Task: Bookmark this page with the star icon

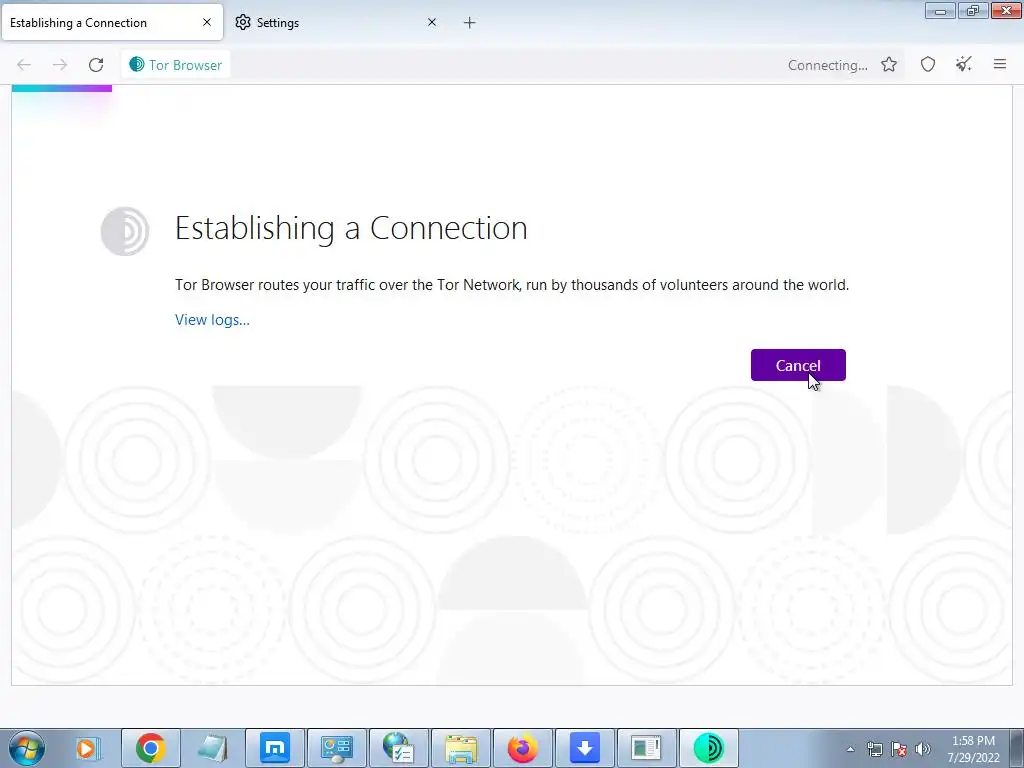Action: click(889, 64)
